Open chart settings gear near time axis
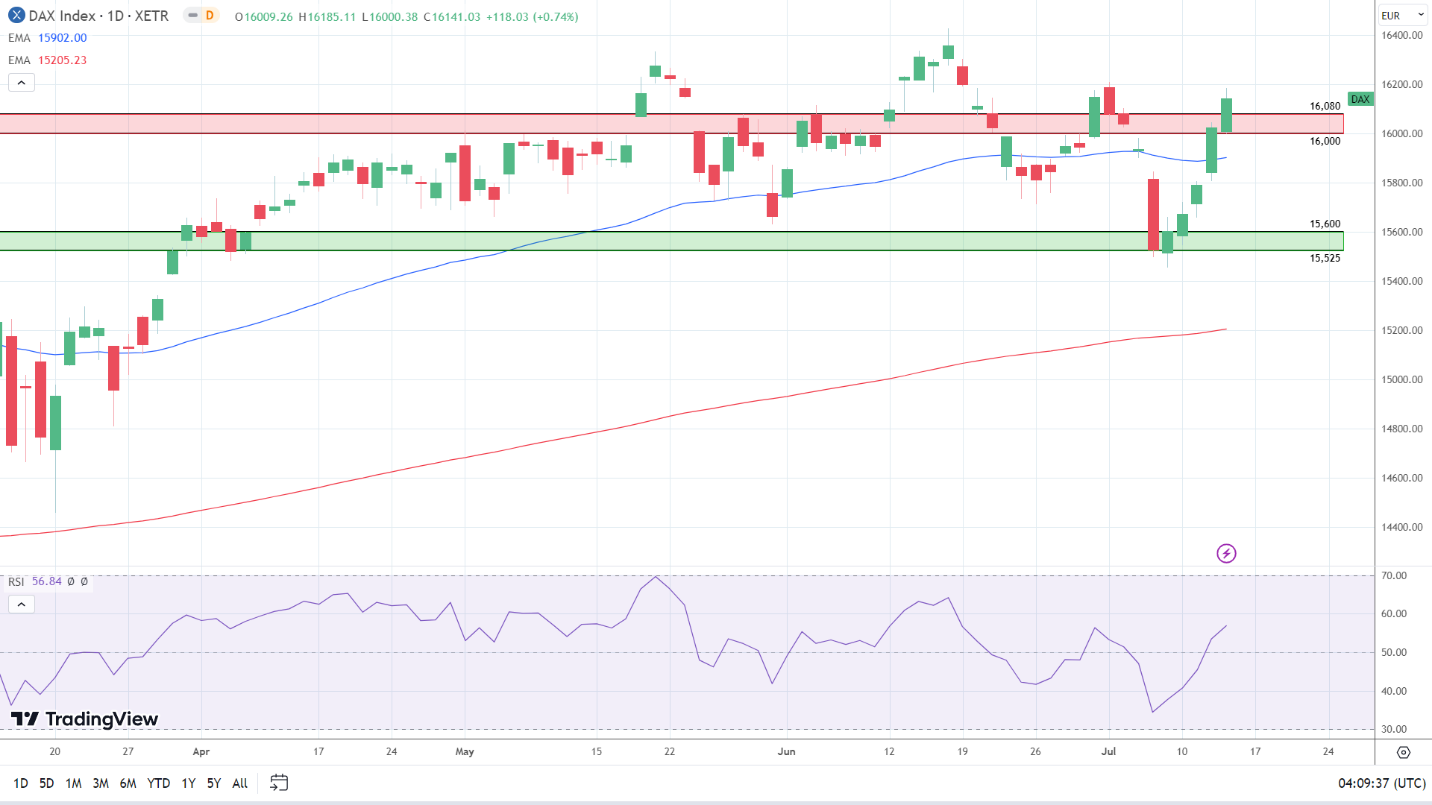This screenshot has width=1432, height=805. pos(1403,752)
